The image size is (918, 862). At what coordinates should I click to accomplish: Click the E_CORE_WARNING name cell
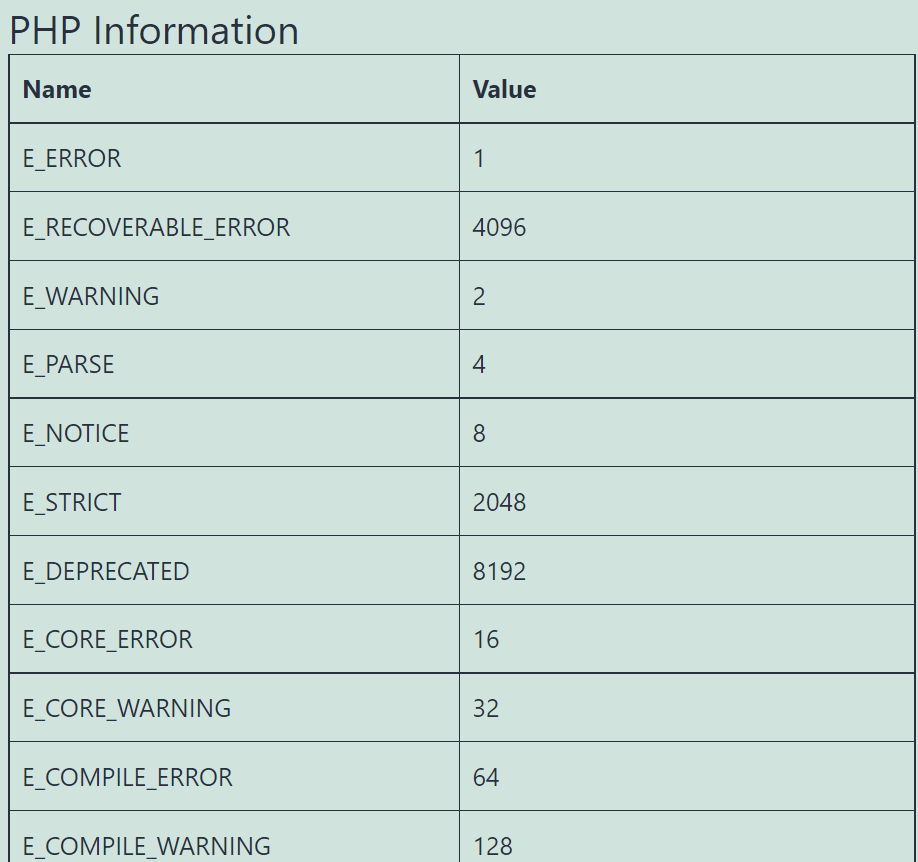coord(127,709)
